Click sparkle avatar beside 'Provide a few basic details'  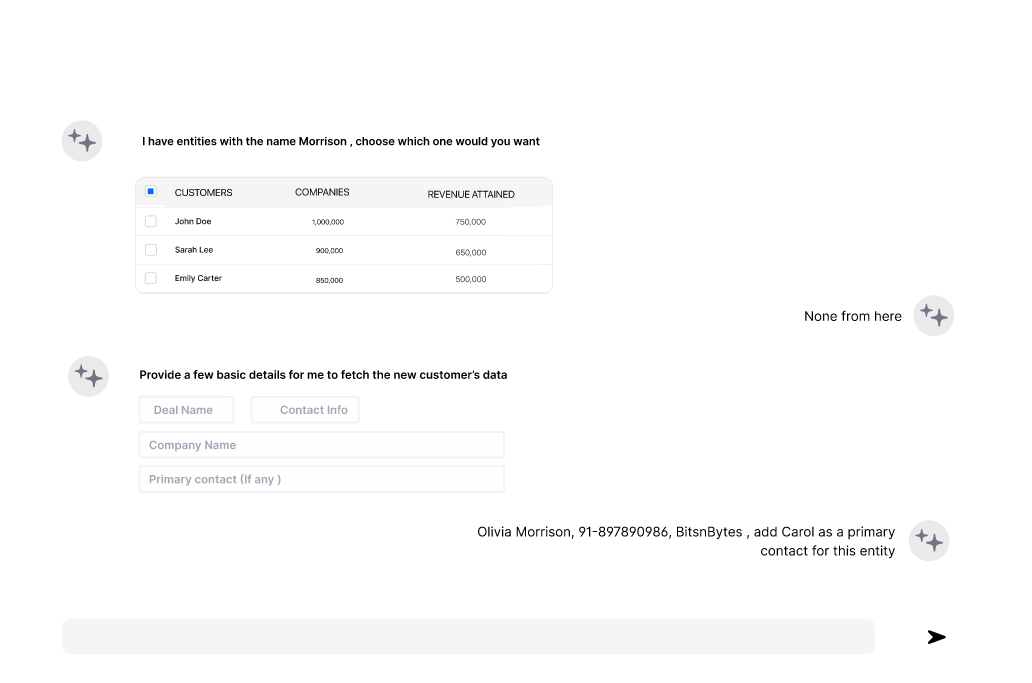[x=88, y=376]
